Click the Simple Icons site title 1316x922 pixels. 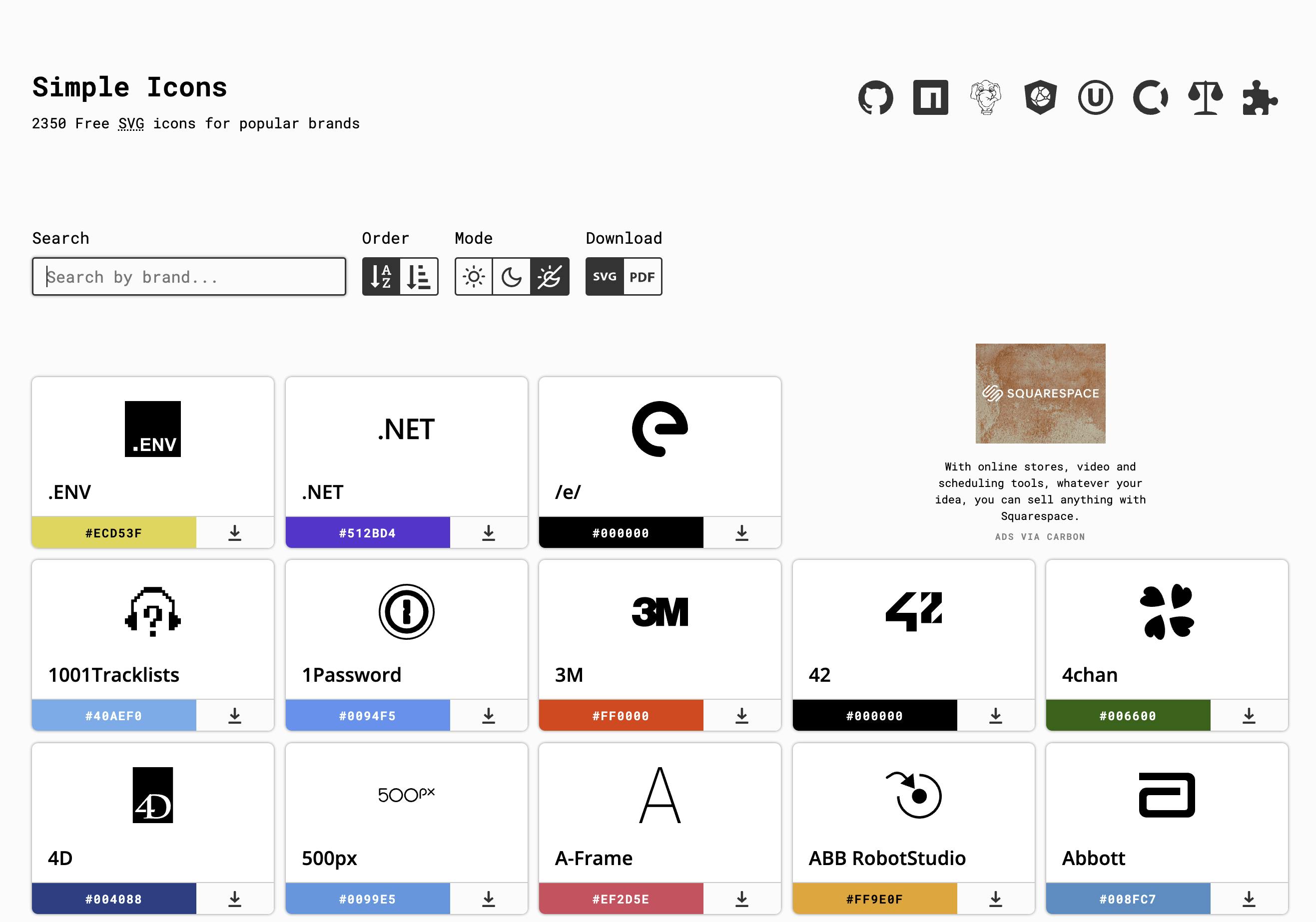click(x=129, y=87)
